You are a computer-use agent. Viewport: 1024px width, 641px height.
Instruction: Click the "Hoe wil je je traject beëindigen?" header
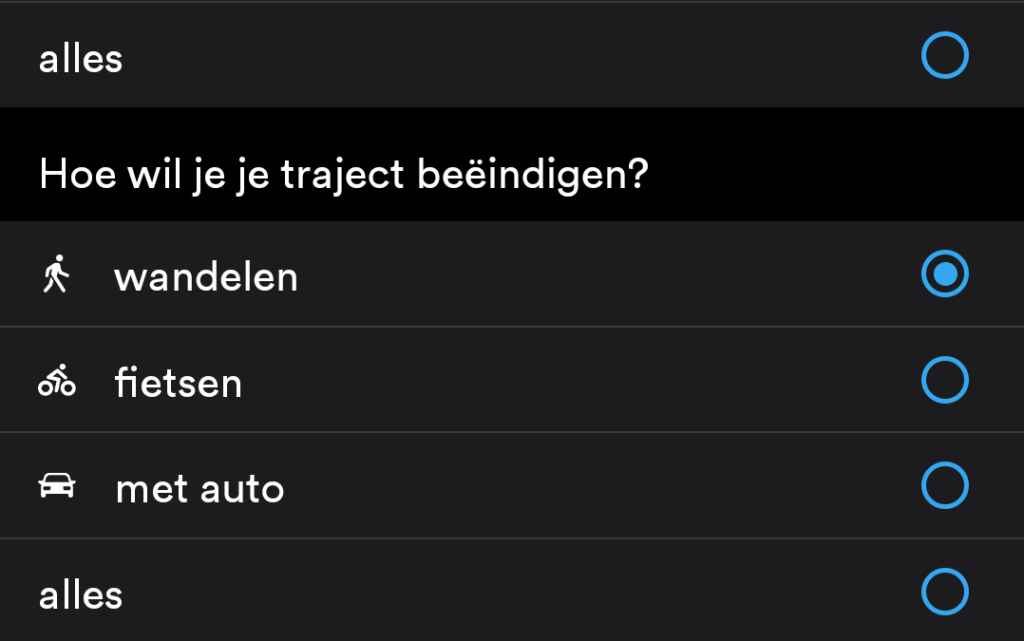pos(344,175)
